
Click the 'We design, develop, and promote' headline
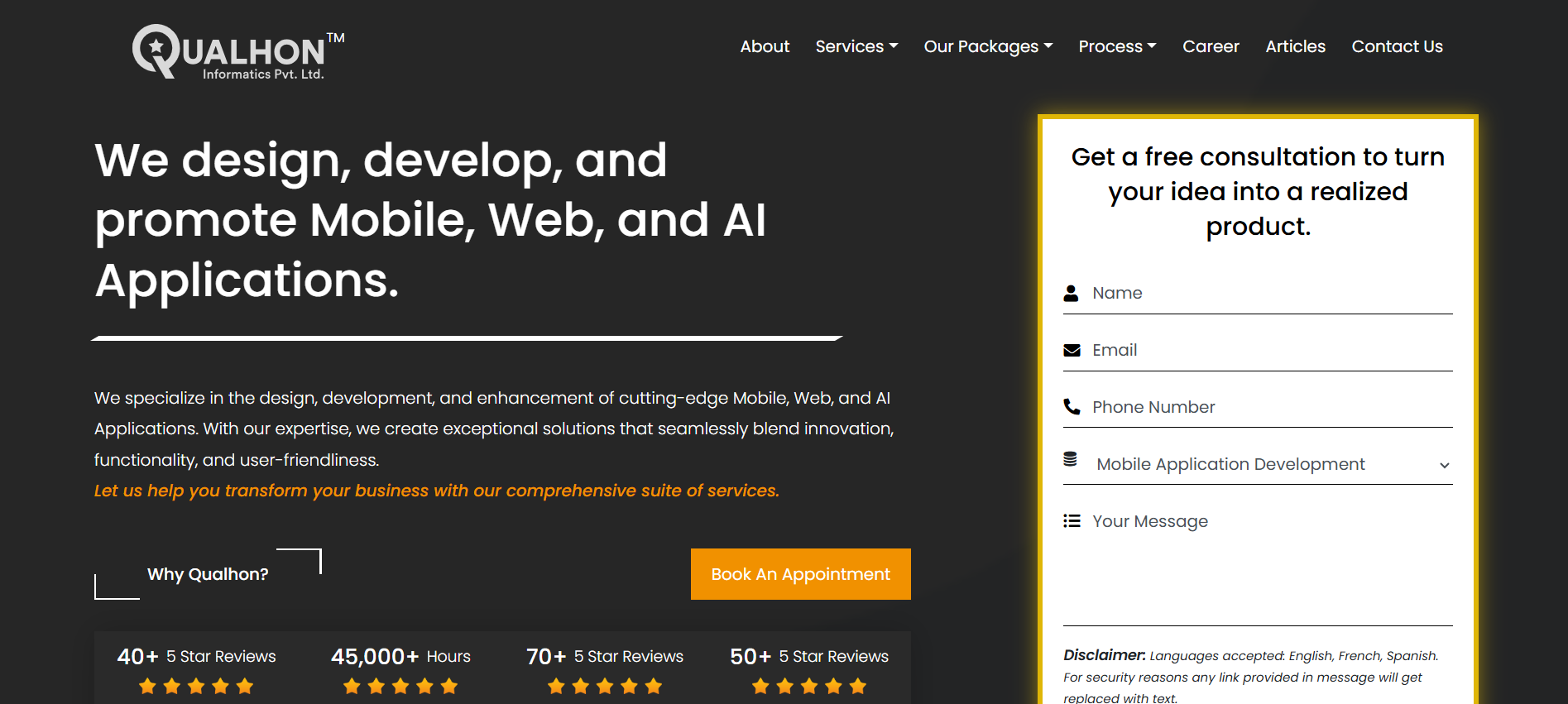coord(430,220)
